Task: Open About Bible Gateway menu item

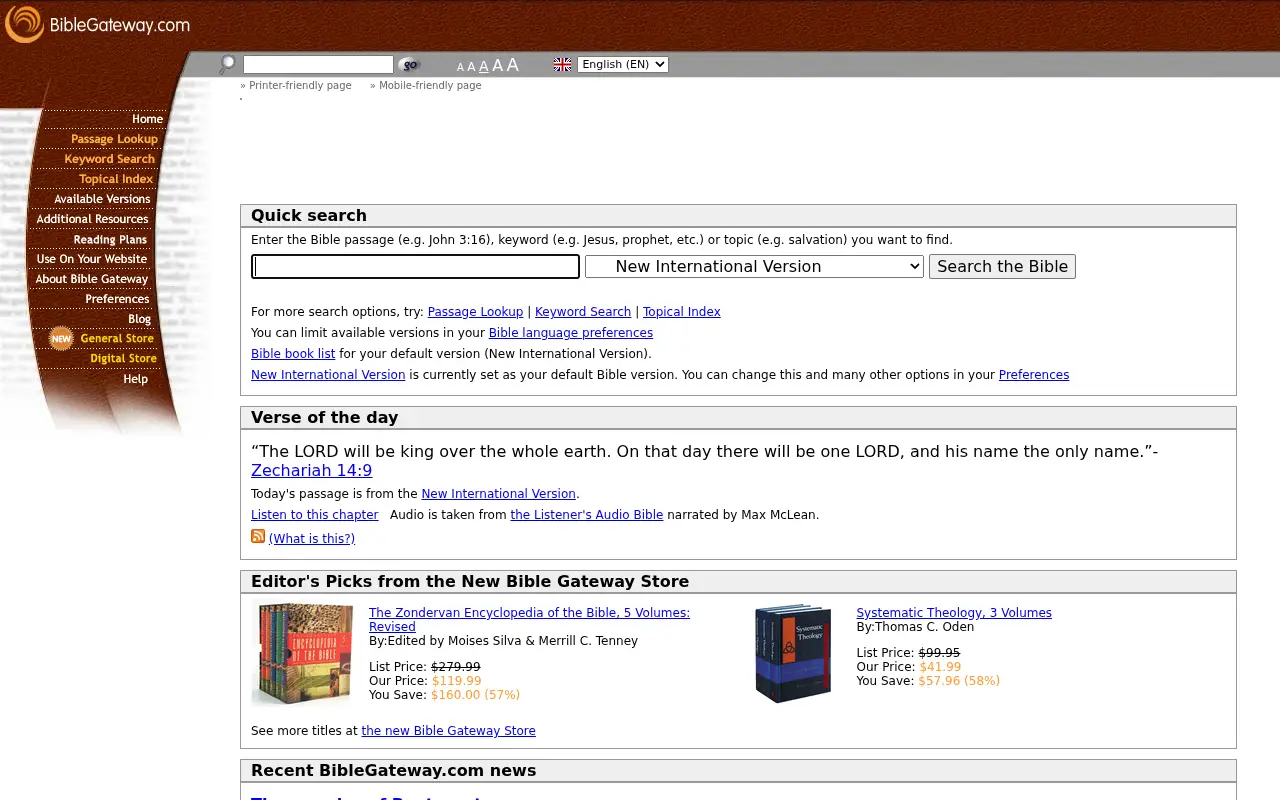Action: [x=92, y=279]
